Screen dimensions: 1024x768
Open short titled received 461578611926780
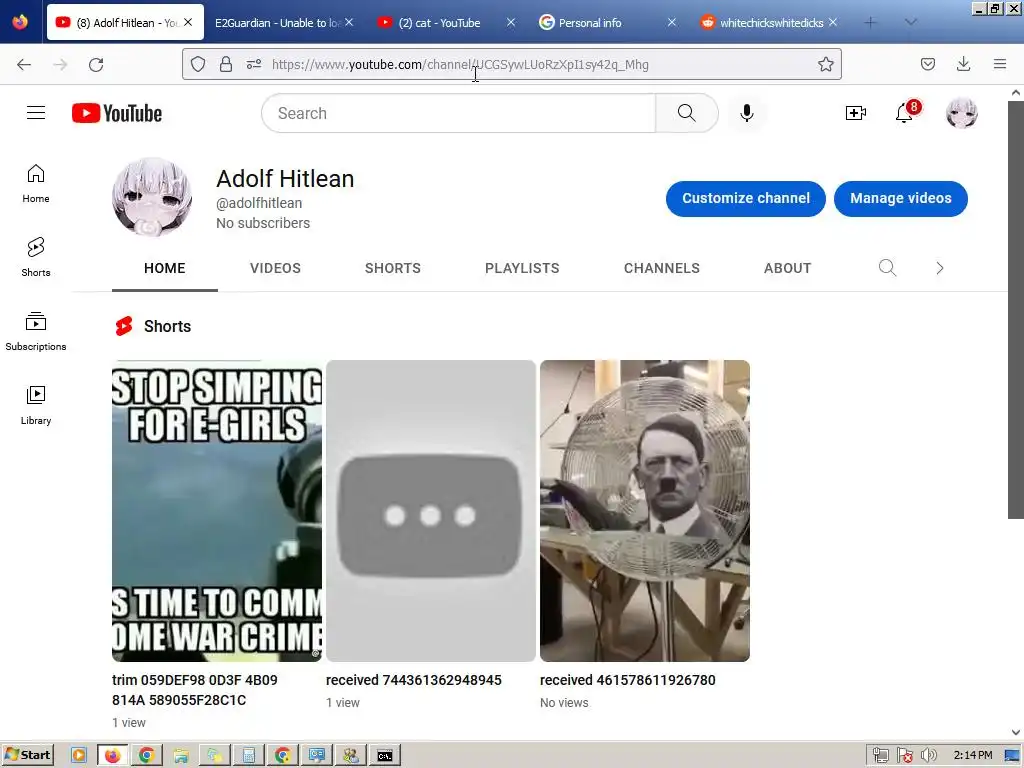(628, 680)
